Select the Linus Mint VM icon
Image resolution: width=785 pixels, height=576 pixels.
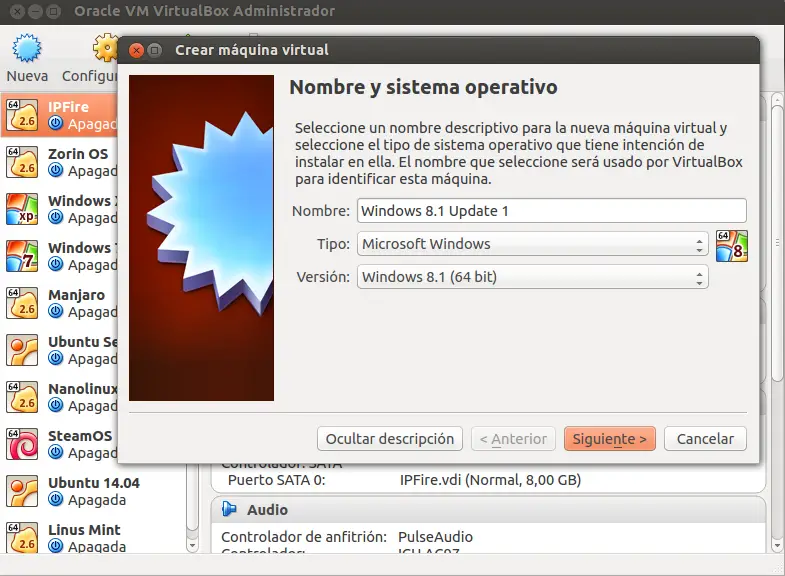point(22,537)
